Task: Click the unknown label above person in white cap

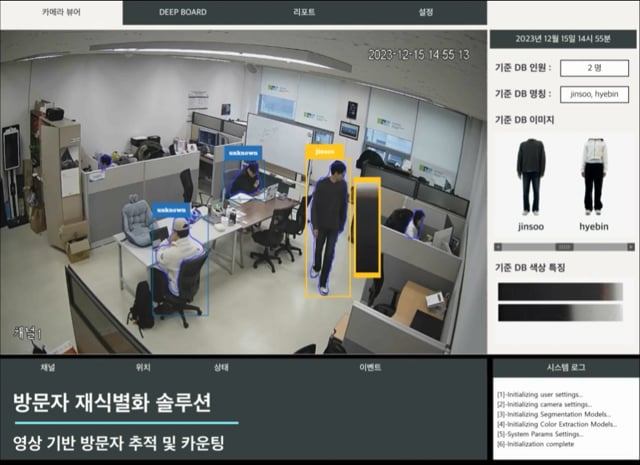Action: click(171, 210)
